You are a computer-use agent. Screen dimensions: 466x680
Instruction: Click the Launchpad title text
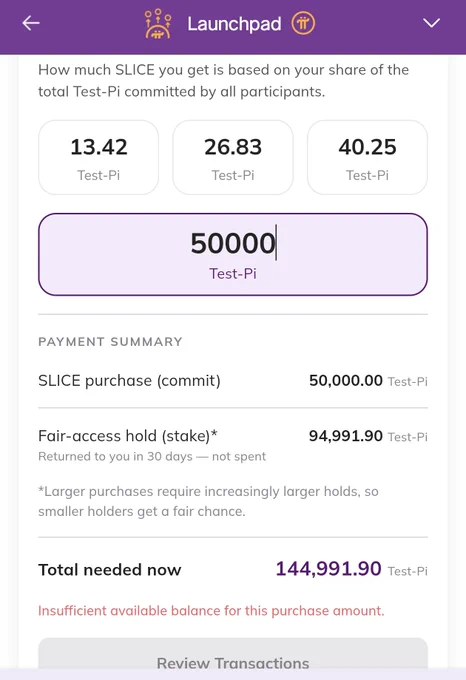click(x=234, y=24)
